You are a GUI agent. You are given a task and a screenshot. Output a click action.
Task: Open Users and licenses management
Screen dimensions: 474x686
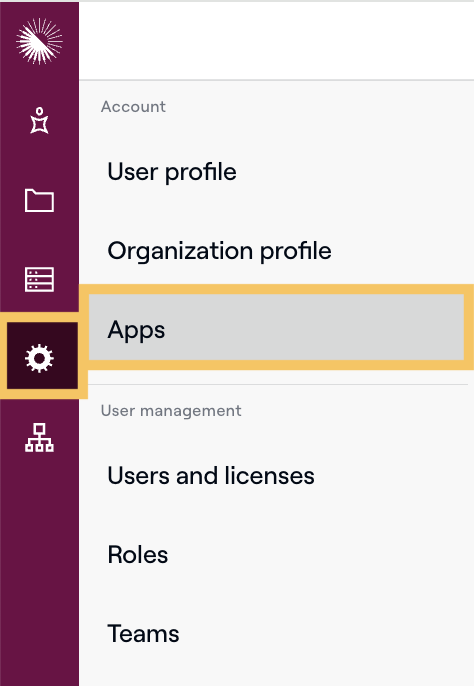[x=211, y=476]
